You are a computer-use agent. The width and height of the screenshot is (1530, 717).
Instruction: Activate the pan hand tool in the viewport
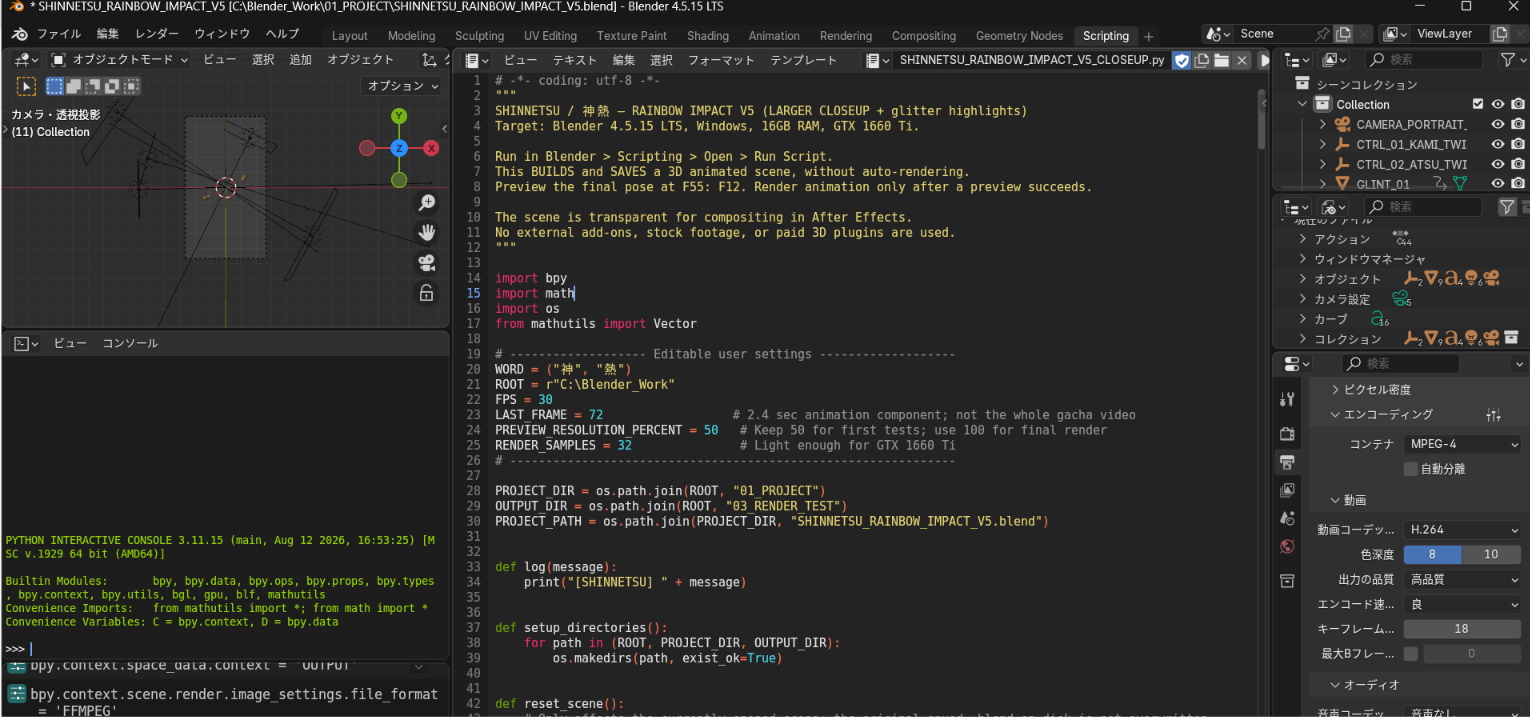click(427, 233)
